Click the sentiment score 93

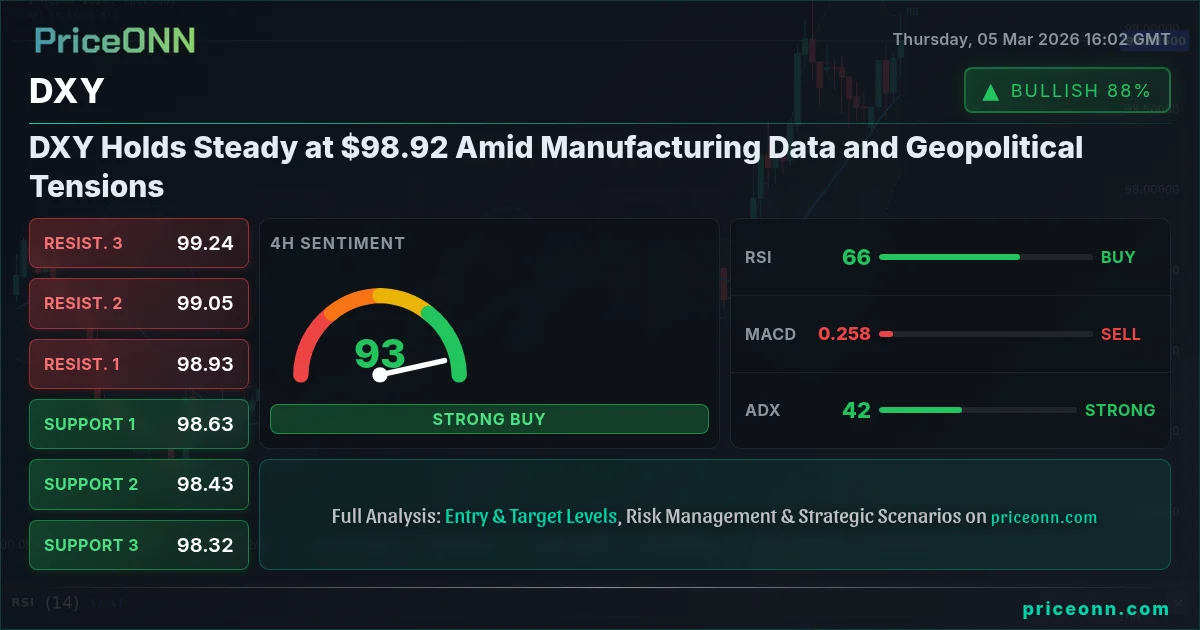point(380,353)
